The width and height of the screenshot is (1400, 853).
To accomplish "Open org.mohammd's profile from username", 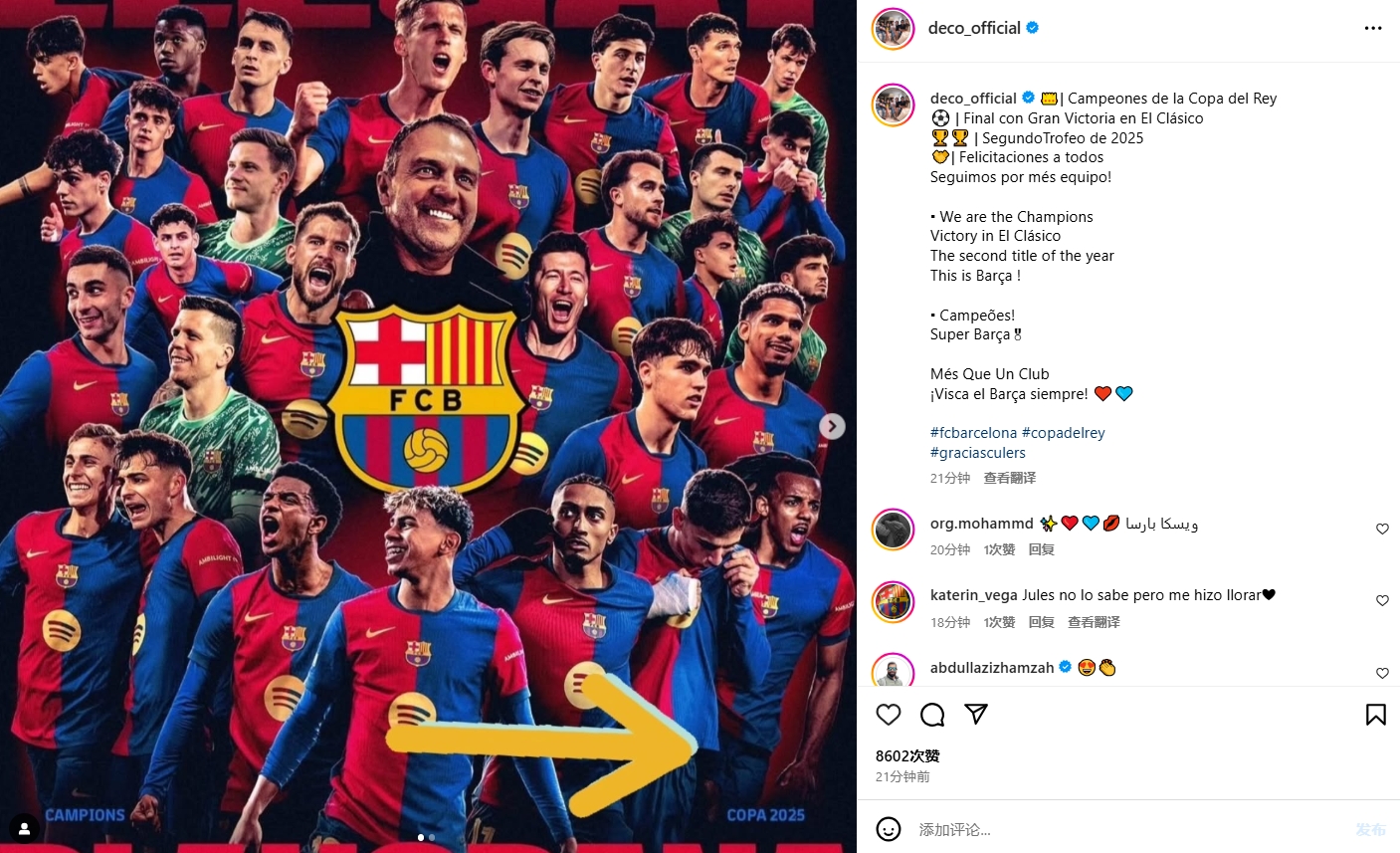I will coord(981,524).
